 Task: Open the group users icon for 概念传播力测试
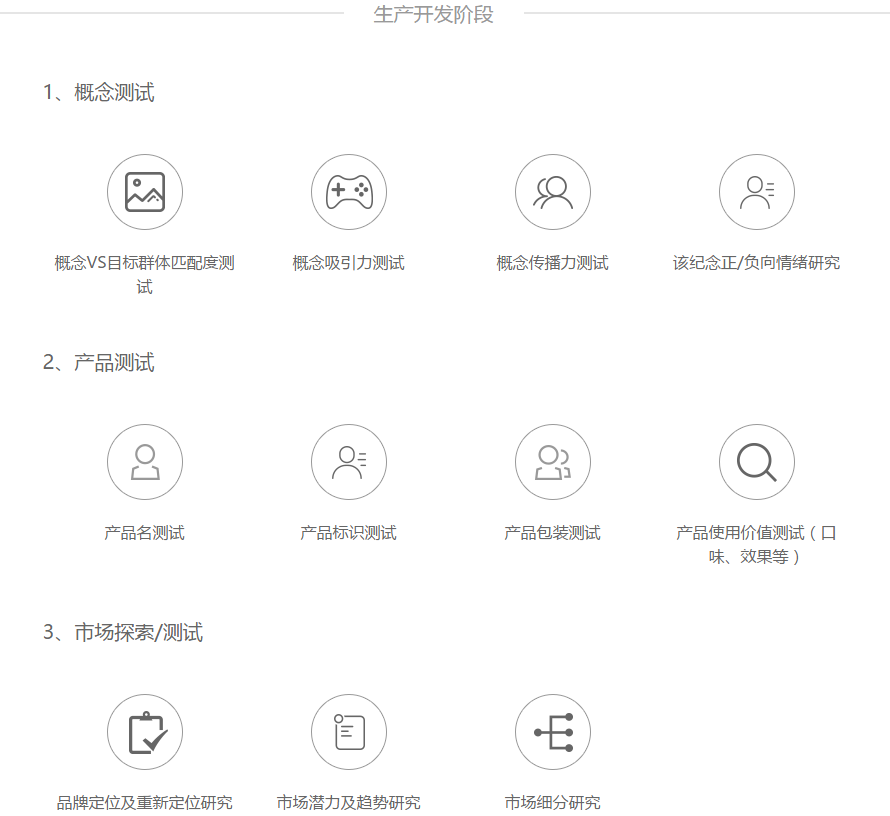pyautogui.click(x=553, y=192)
